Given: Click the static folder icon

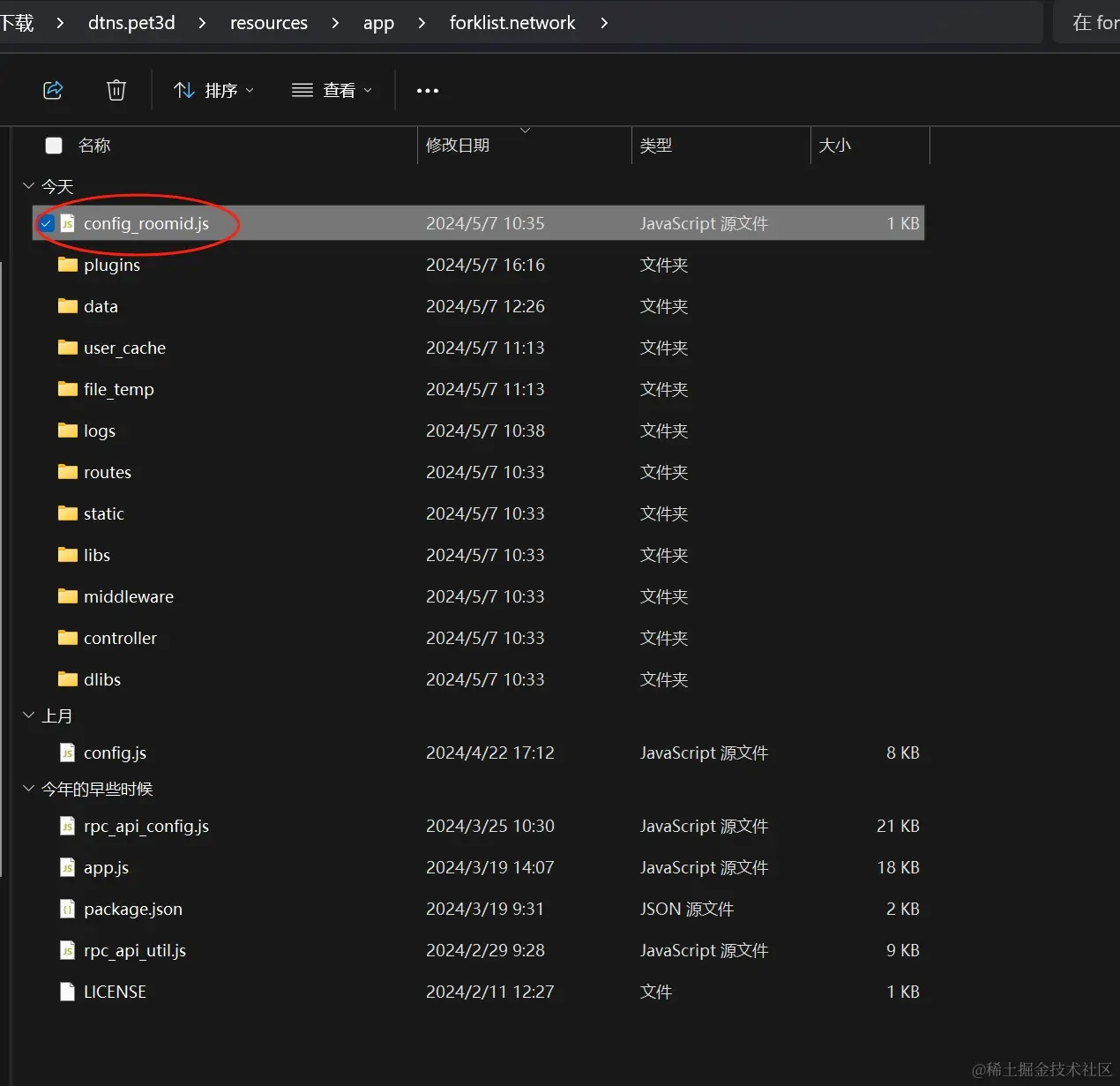Looking at the screenshot, I should 68,513.
